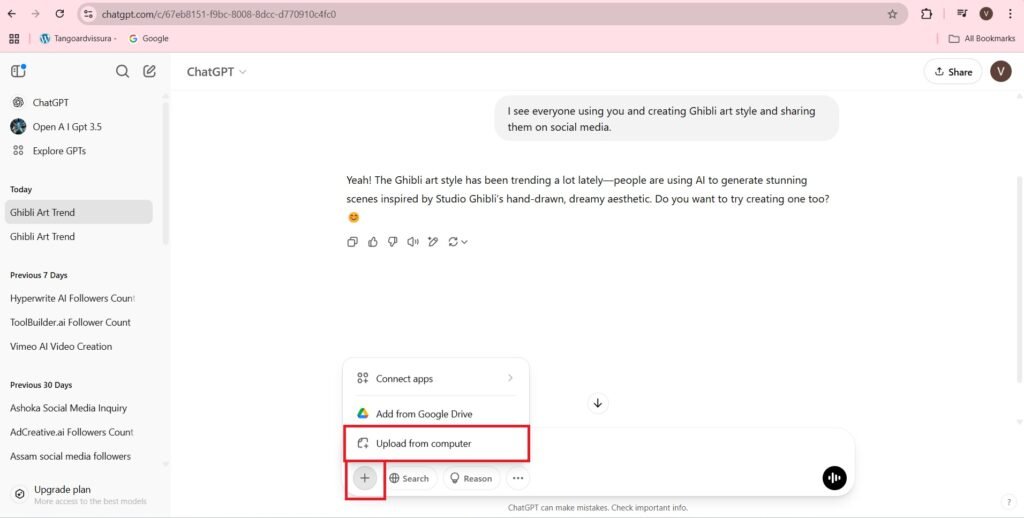Start voice mode with the black waveform button
Image resolution: width=1024 pixels, height=518 pixels.
835,478
